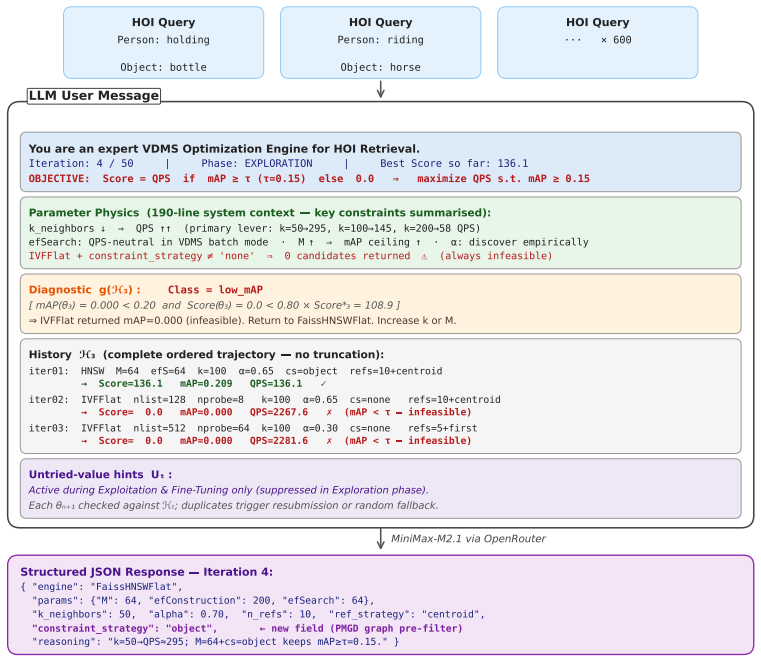Select the HOI Query box showing × 600
Screen dimensions: 761x662
(597, 43)
